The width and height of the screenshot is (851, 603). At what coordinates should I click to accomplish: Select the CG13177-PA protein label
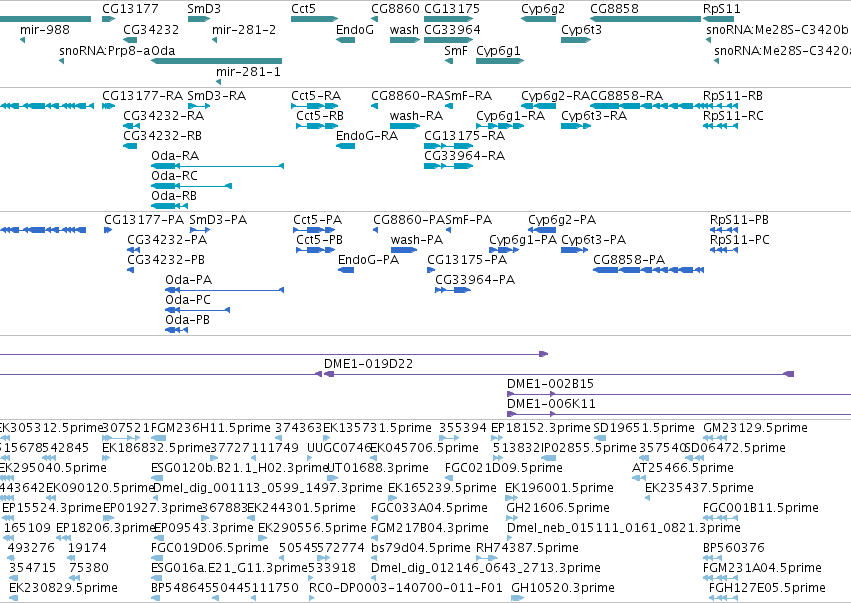click(x=144, y=220)
